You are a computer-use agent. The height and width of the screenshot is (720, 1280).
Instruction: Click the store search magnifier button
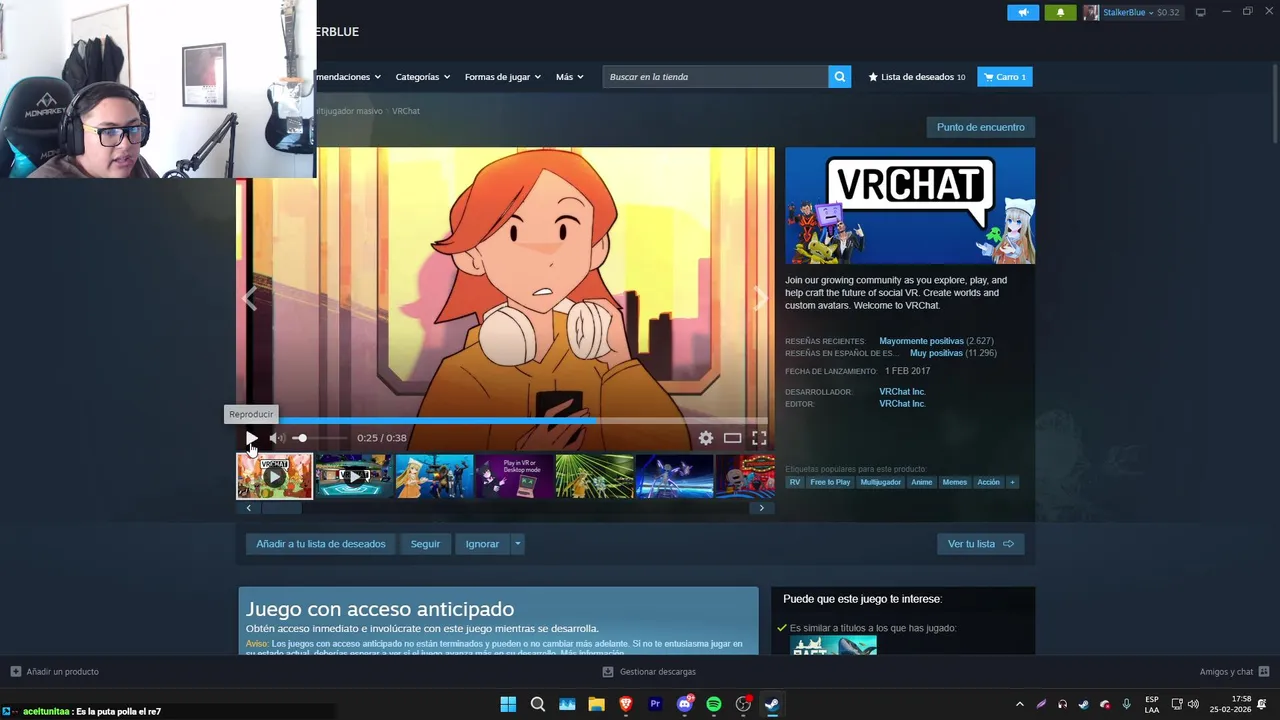(840, 77)
